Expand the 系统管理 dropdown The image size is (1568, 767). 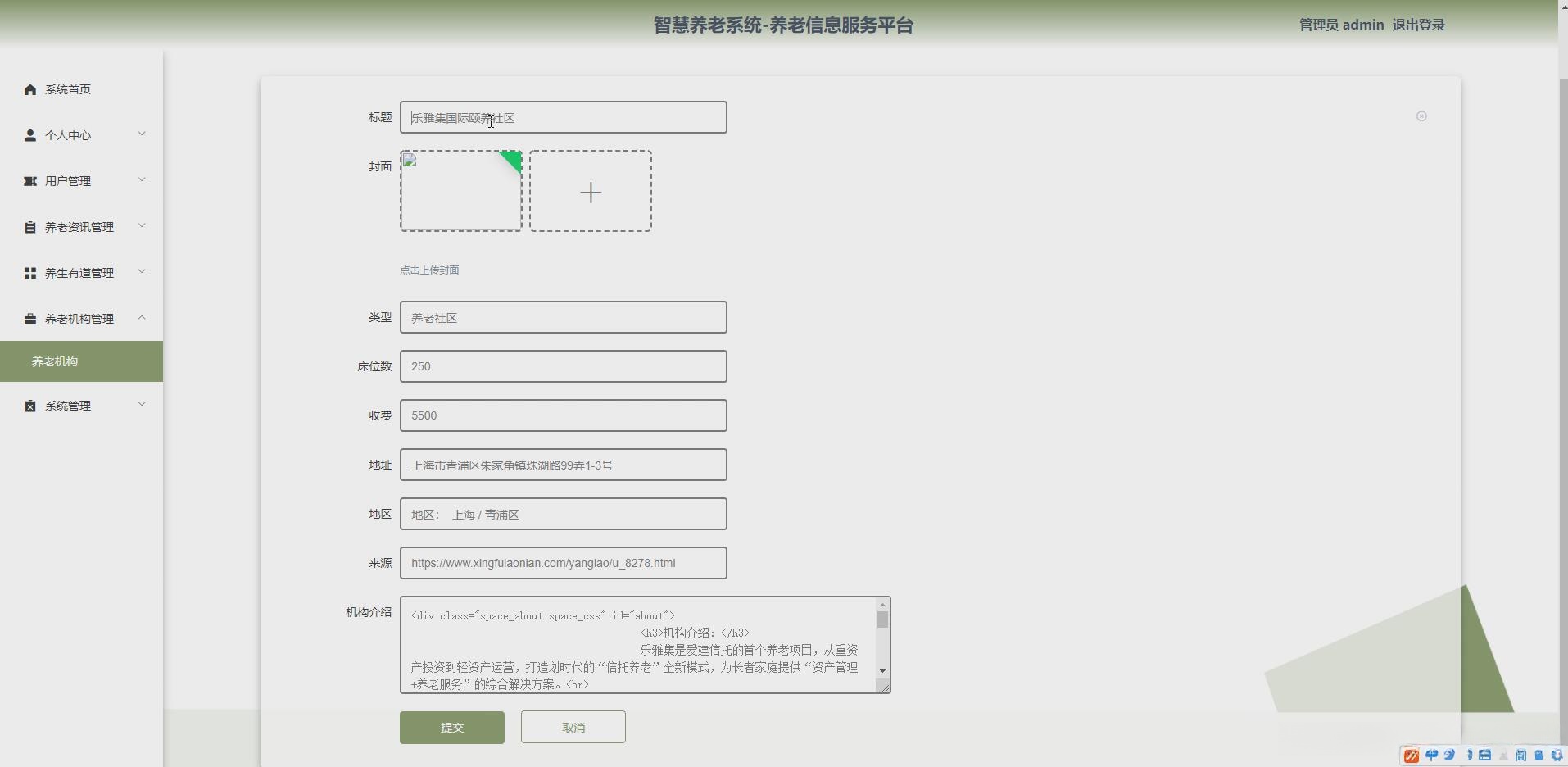[142, 403]
